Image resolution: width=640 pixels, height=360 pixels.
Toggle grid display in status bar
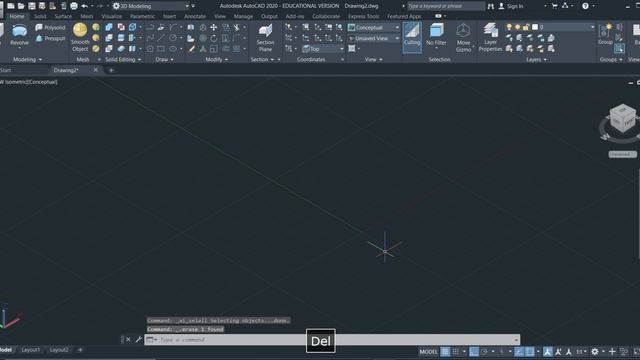click(x=445, y=351)
